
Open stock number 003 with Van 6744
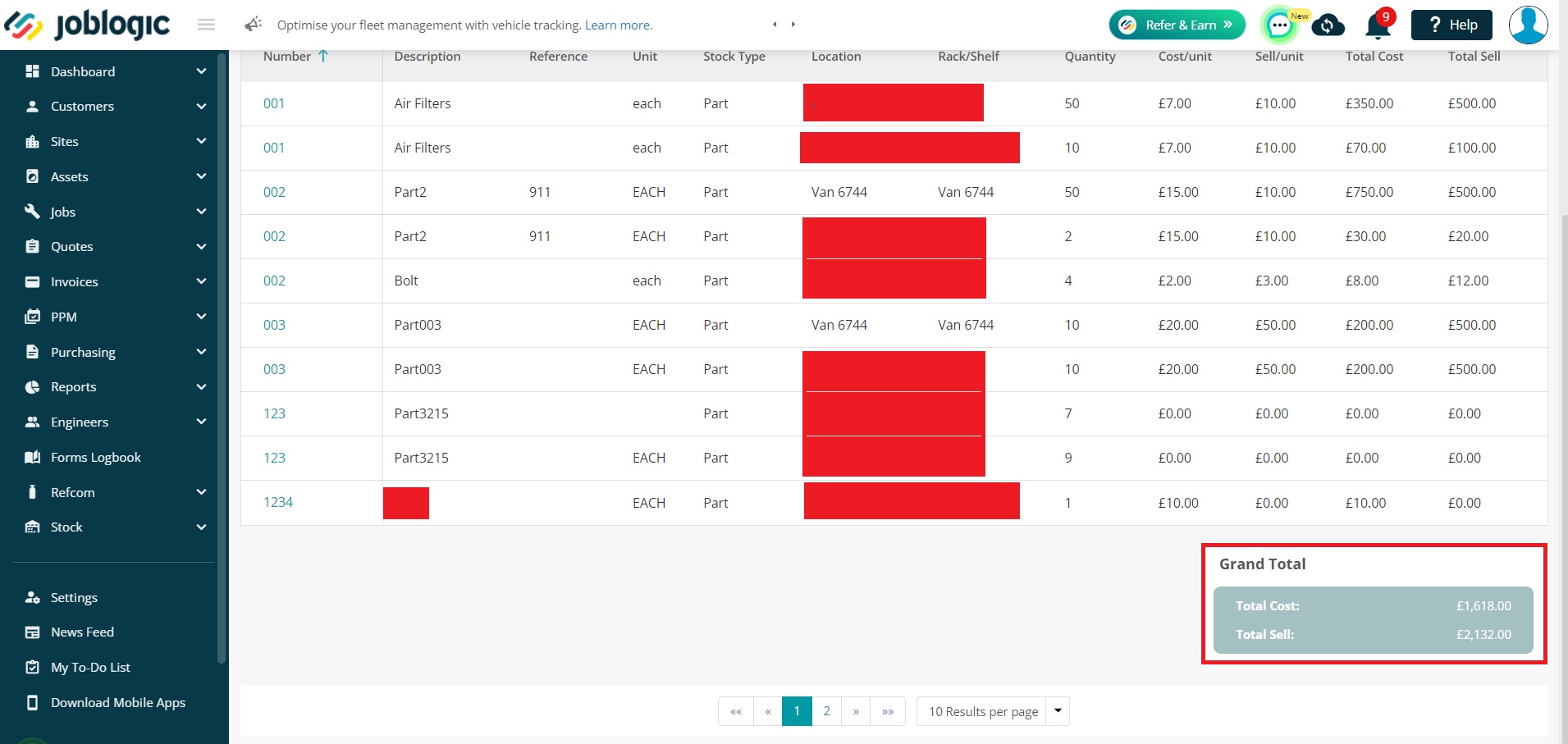pos(274,325)
